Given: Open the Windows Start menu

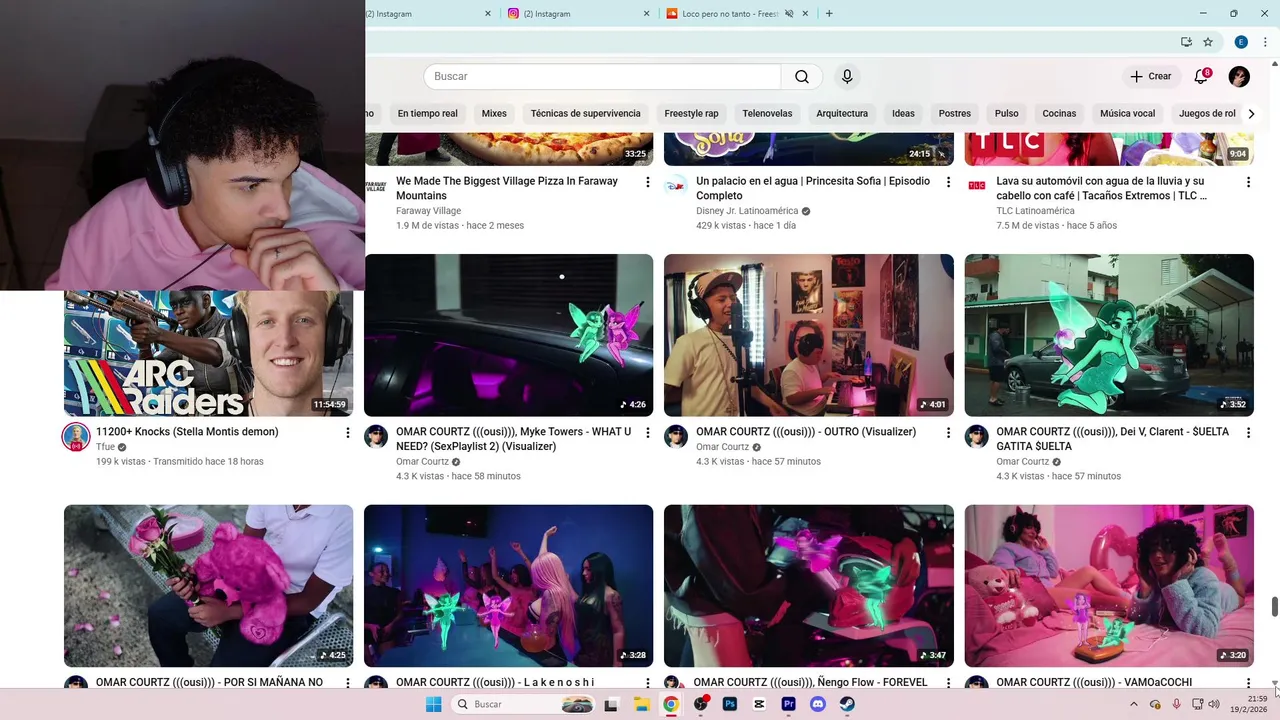Looking at the screenshot, I should (x=433, y=704).
